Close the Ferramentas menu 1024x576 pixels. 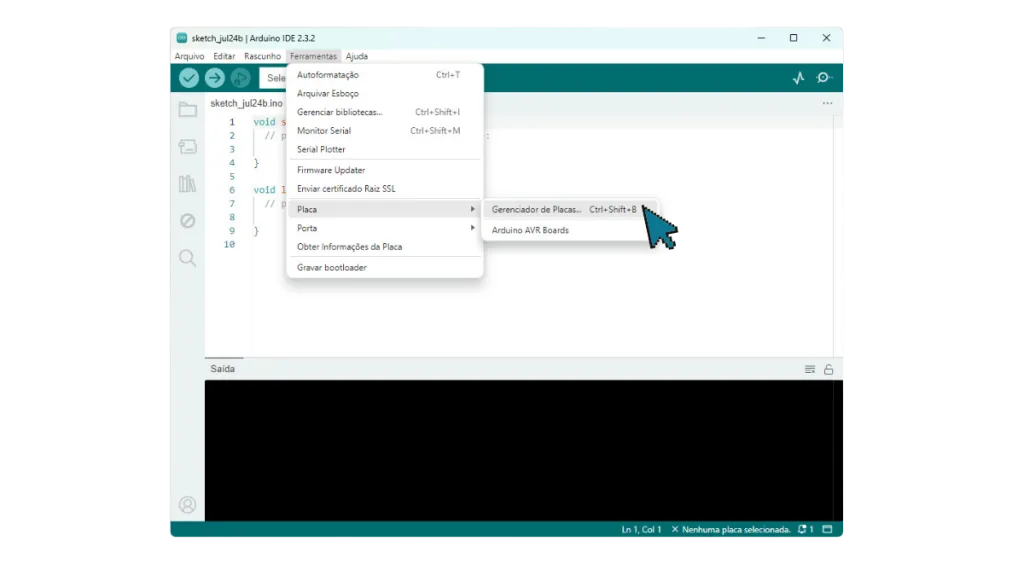(x=313, y=56)
